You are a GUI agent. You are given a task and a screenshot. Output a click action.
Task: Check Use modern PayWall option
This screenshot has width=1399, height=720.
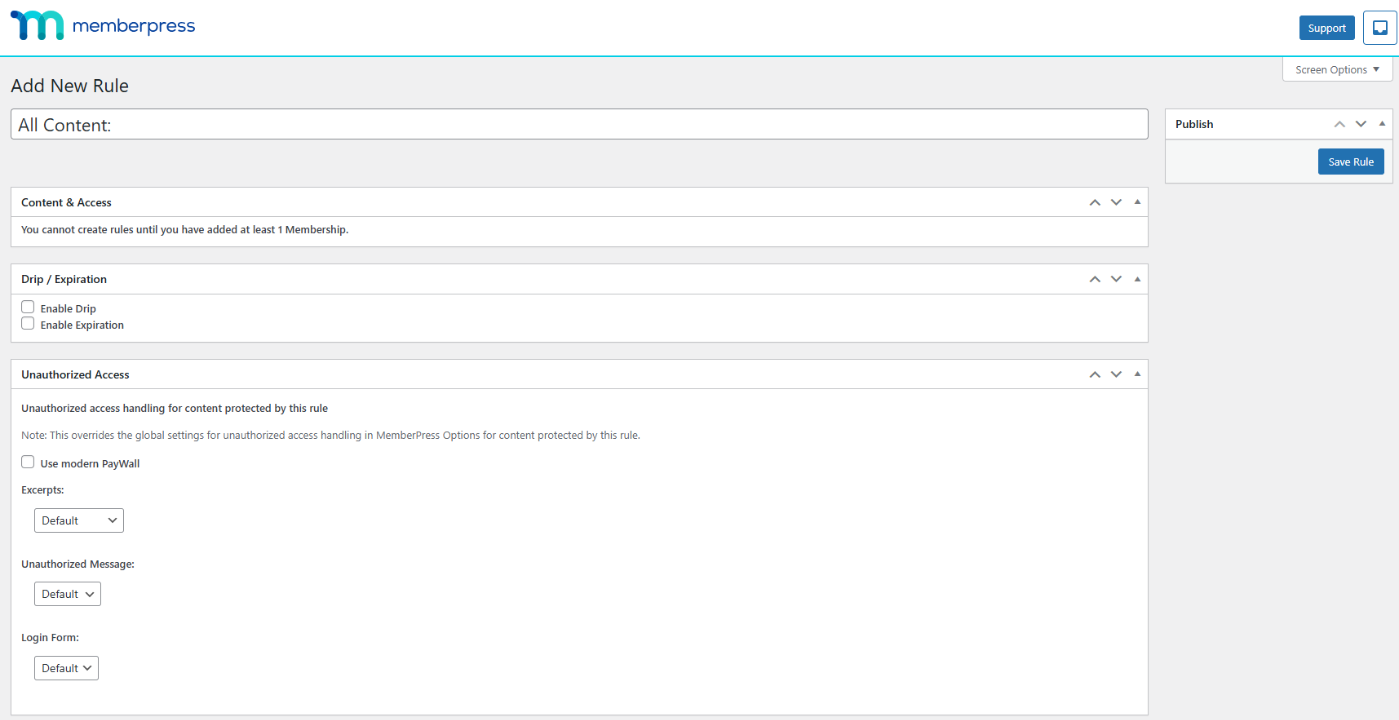click(28, 462)
